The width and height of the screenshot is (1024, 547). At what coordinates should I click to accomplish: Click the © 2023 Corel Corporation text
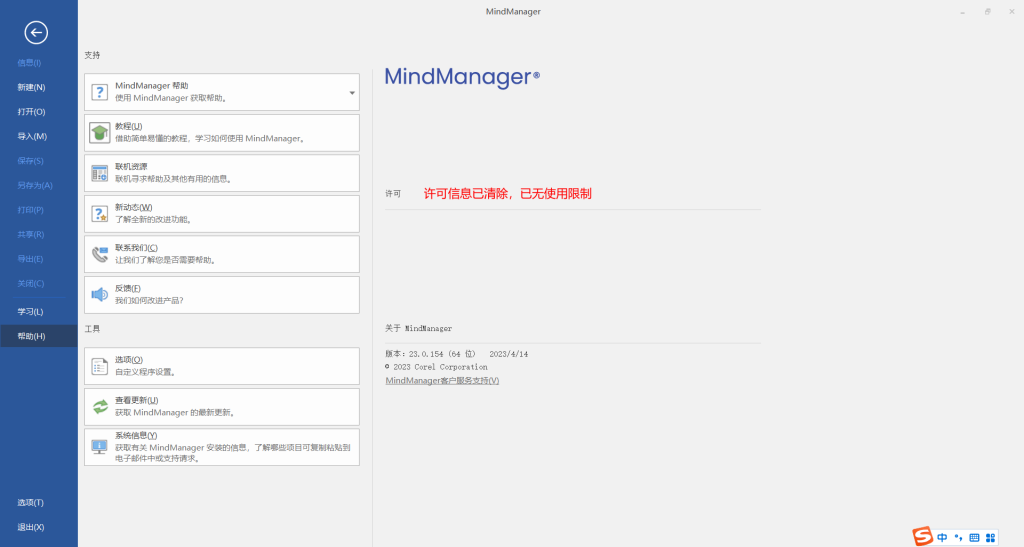pos(436,367)
